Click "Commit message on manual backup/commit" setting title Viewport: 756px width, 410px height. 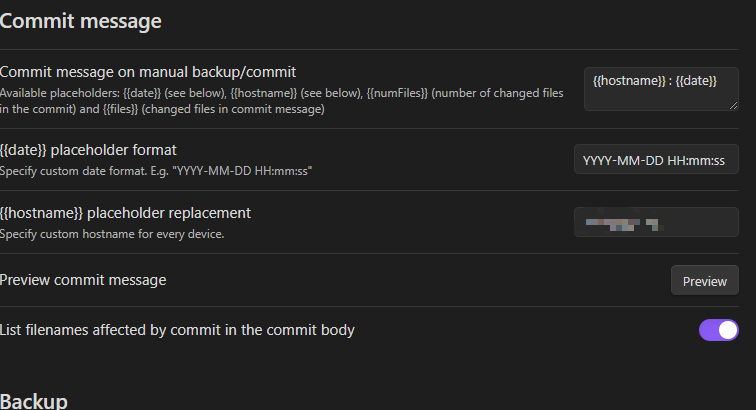tap(148, 72)
